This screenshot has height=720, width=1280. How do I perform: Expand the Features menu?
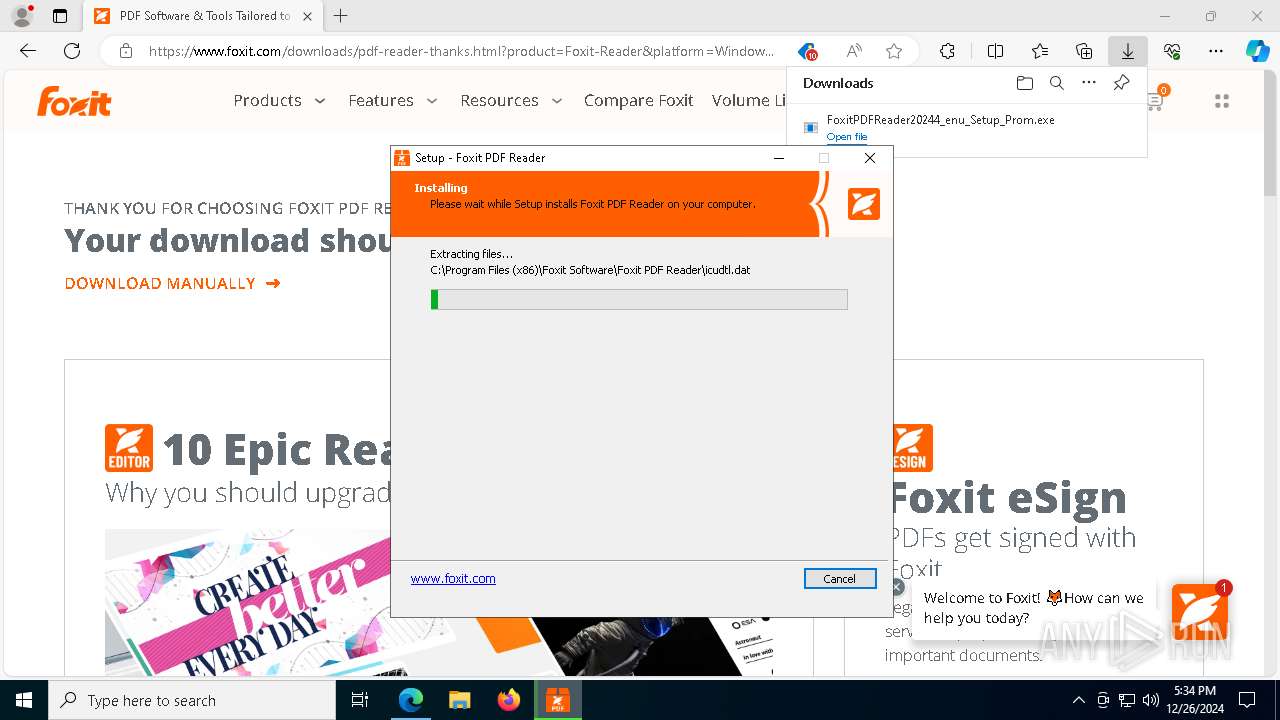(393, 100)
